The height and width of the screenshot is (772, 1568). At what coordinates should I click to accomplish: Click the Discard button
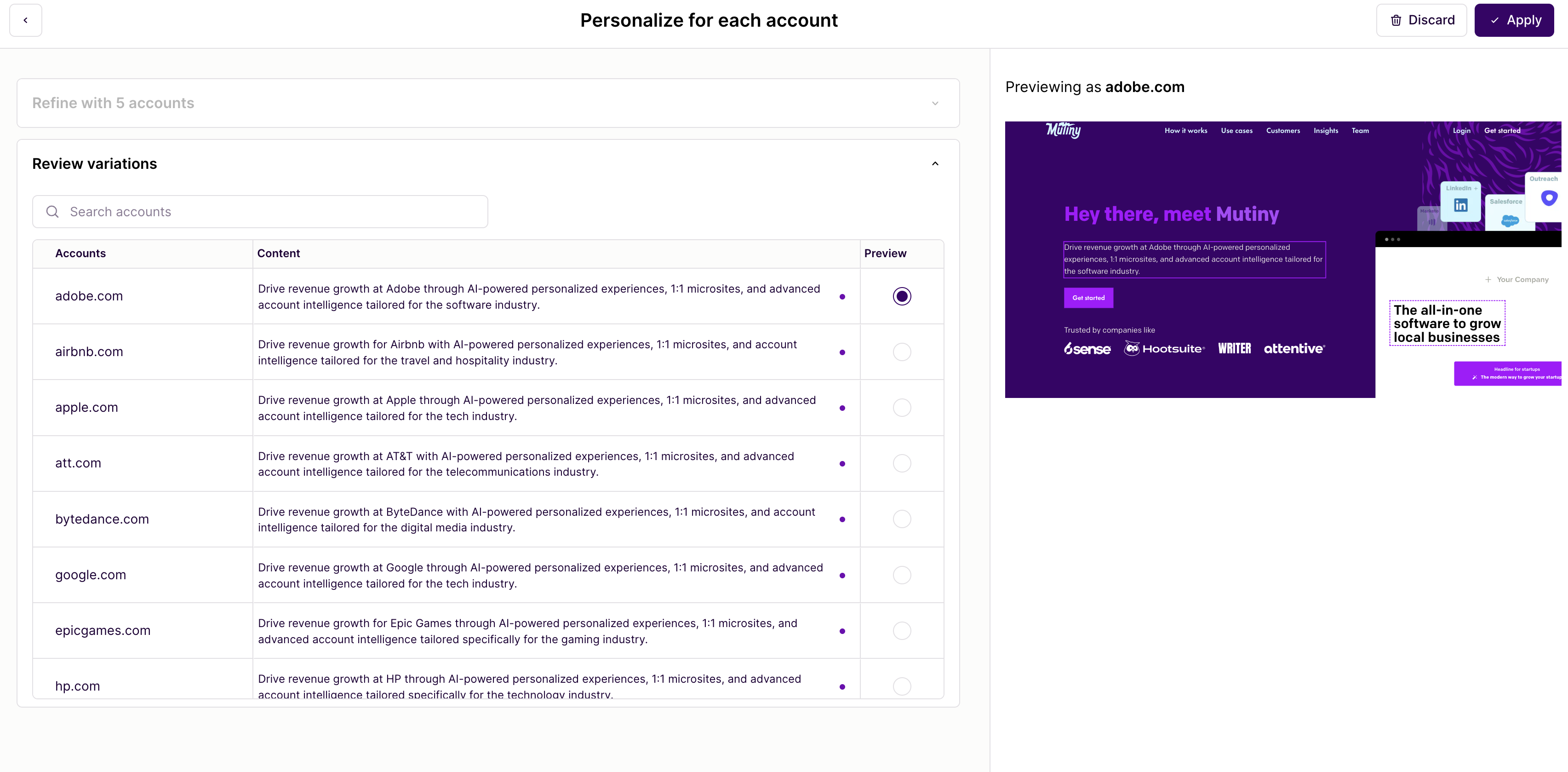pyautogui.click(x=1421, y=20)
